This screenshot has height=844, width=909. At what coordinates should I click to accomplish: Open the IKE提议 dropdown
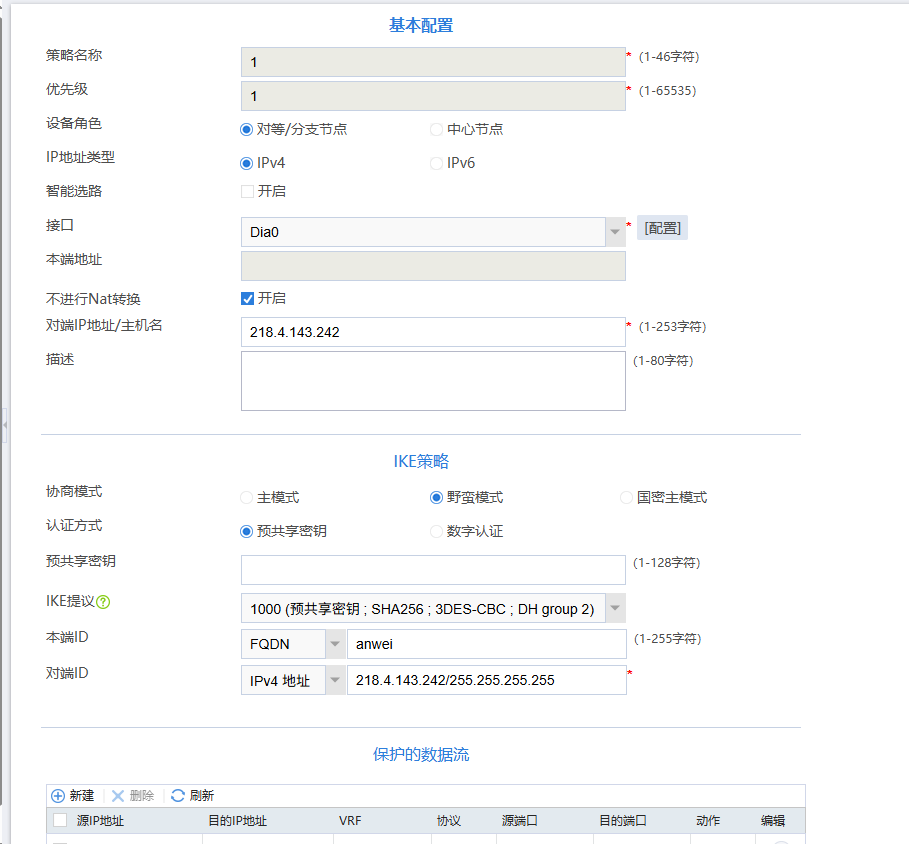point(615,608)
